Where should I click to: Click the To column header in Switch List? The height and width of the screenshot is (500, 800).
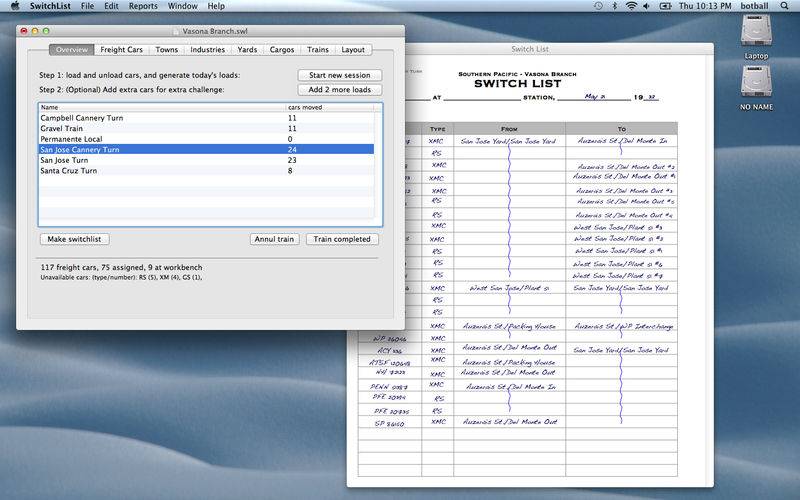621,129
